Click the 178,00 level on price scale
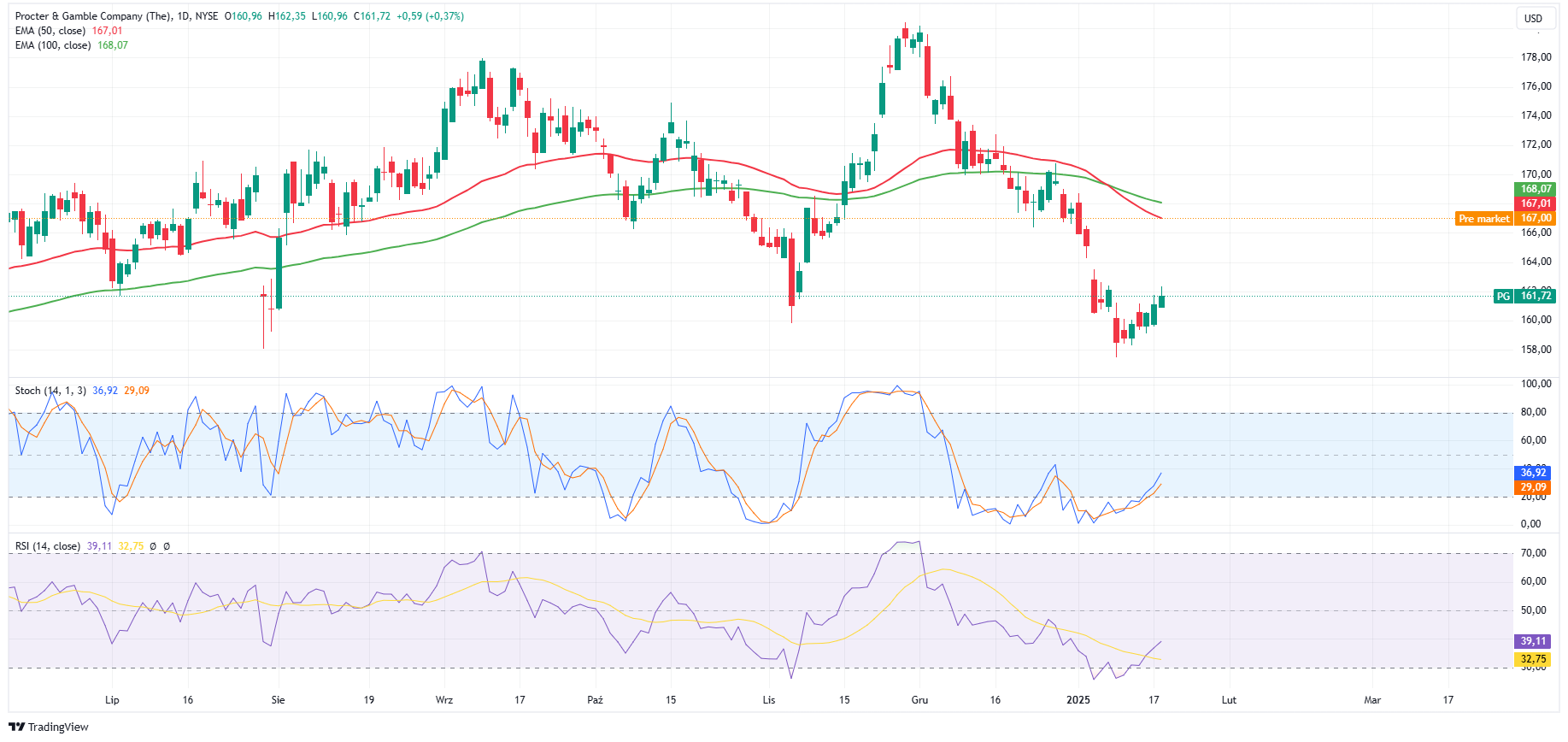Screen dimensions: 1568x742 (1536, 57)
